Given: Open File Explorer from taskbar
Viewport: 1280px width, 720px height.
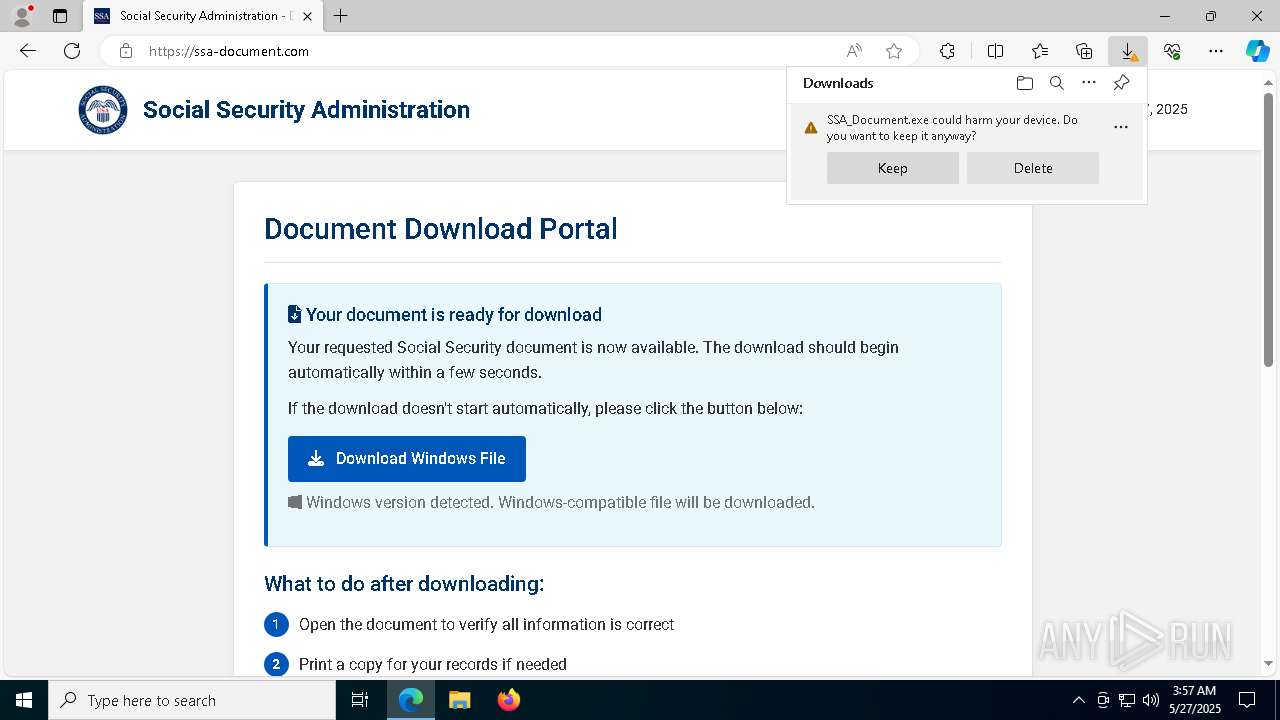Looking at the screenshot, I should click(x=459, y=700).
